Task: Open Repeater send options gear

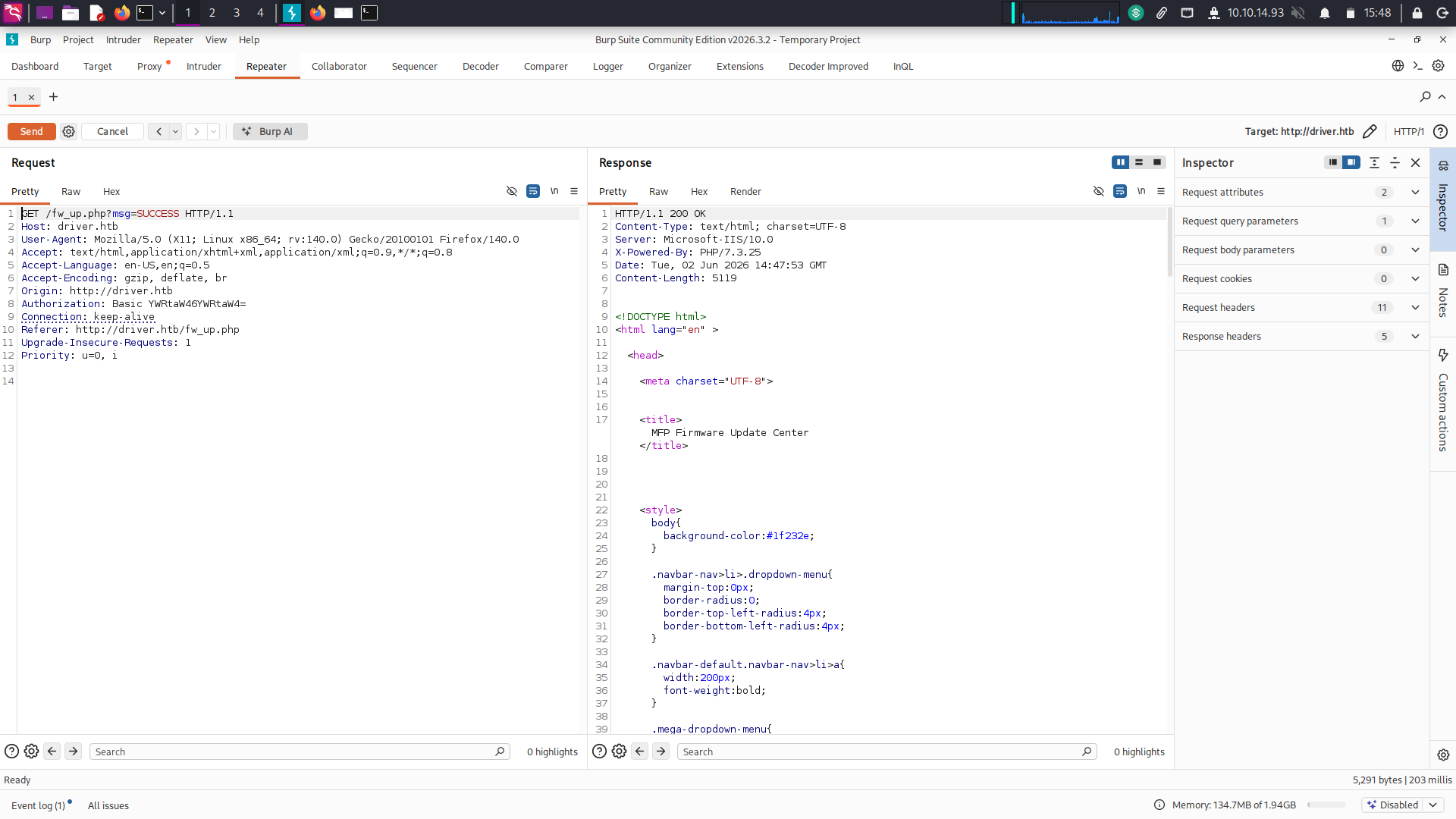Action: (68, 131)
